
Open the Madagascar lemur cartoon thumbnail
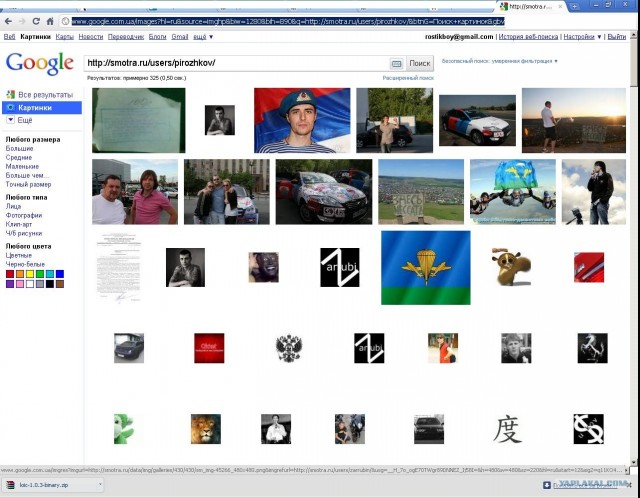click(511, 267)
